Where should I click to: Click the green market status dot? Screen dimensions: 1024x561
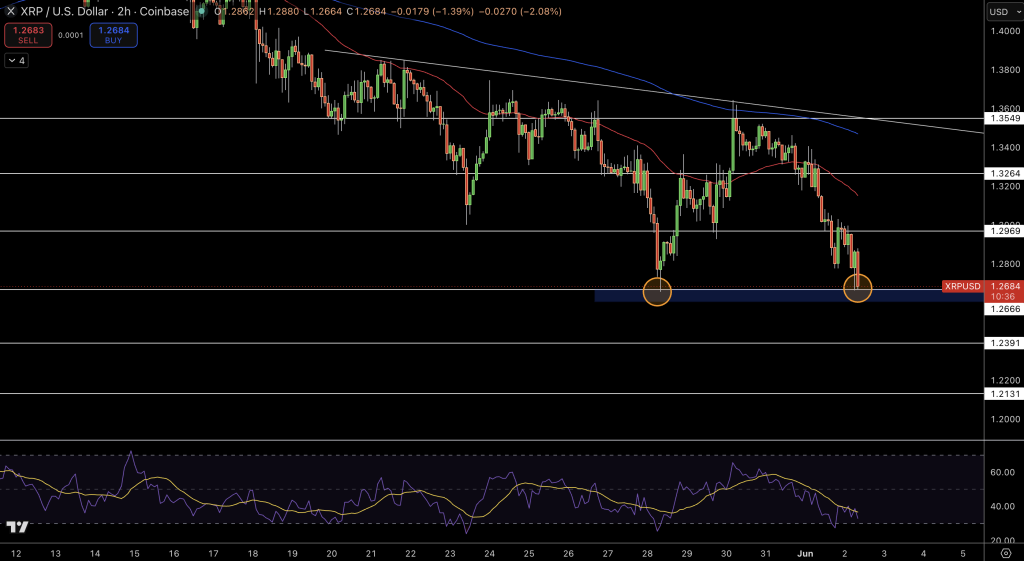[201, 11]
